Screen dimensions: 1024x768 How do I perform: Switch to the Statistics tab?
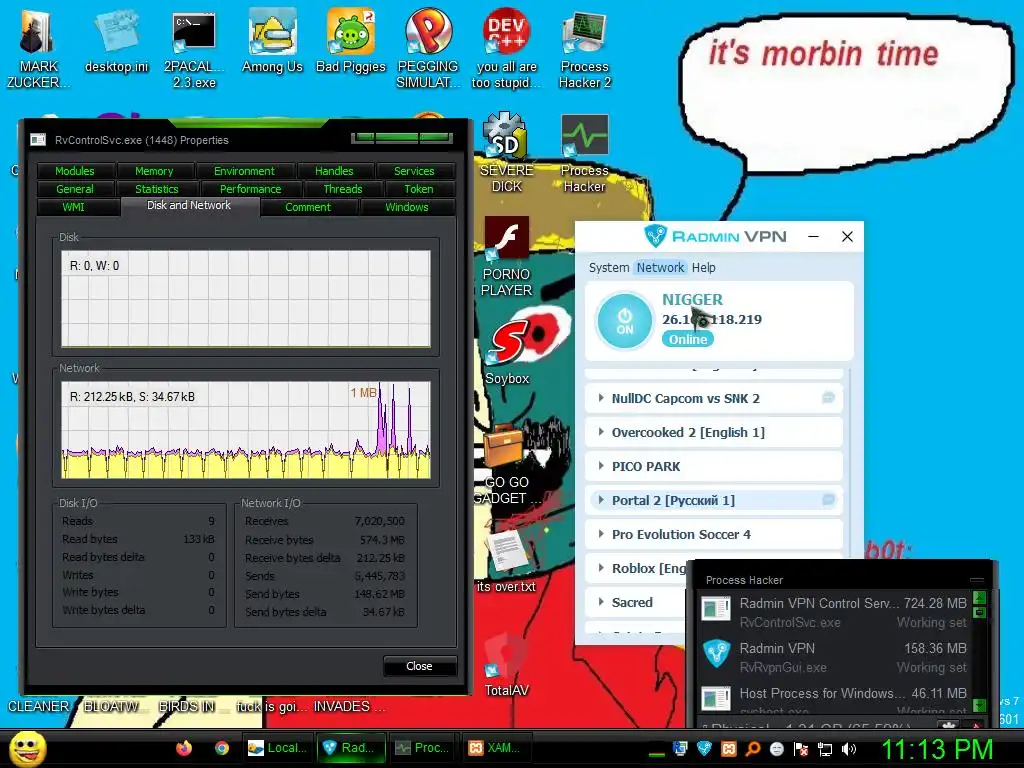tap(157, 189)
